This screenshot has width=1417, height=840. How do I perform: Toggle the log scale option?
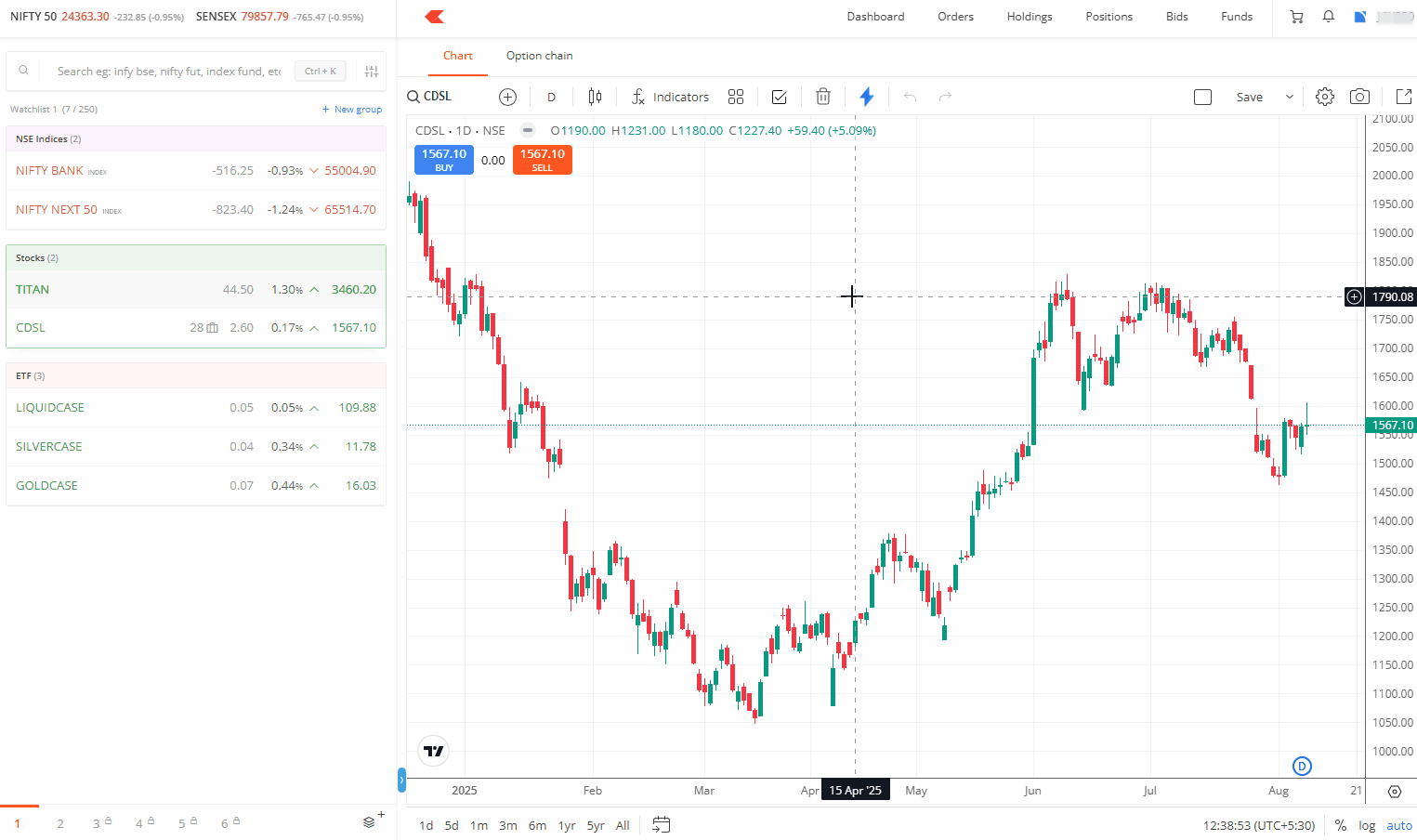[1367, 825]
